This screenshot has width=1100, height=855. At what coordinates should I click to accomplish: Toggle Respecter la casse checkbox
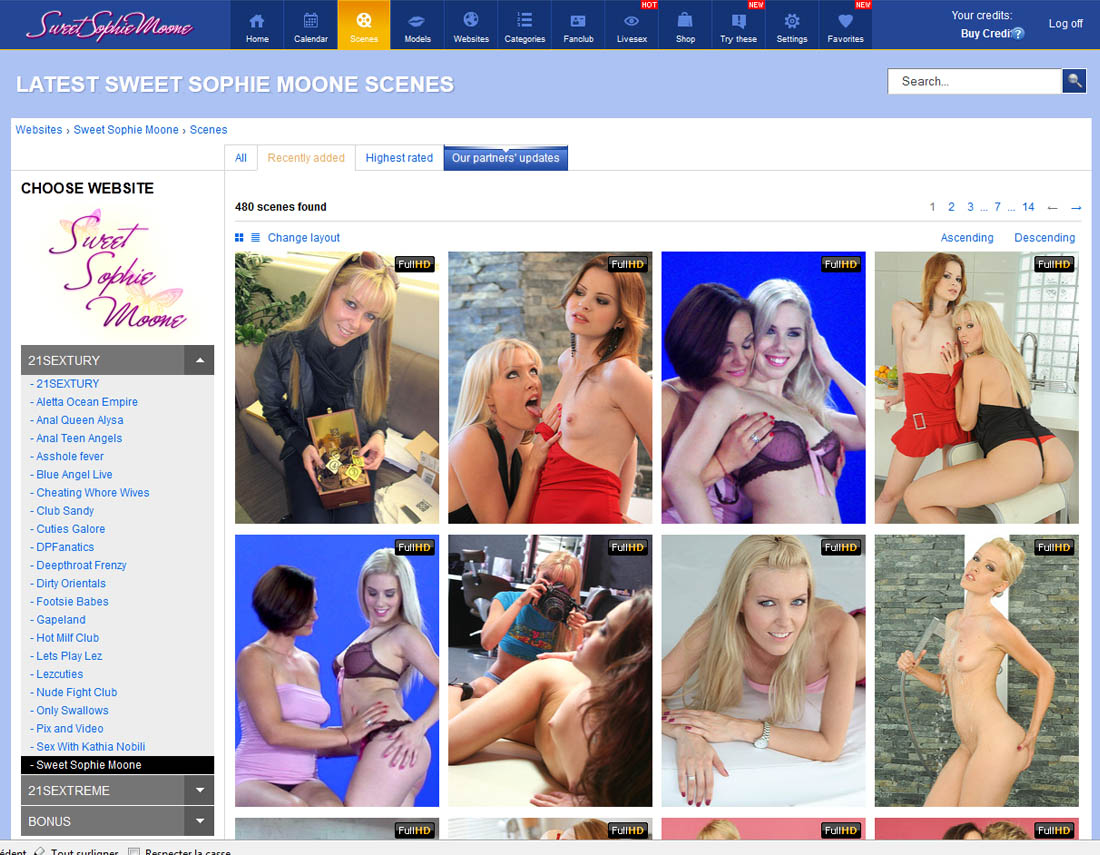pyautogui.click(x=134, y=851)
